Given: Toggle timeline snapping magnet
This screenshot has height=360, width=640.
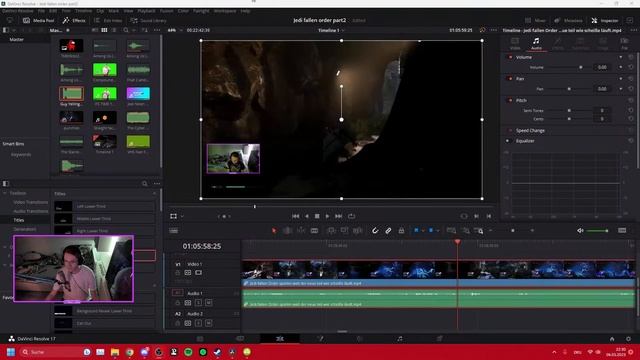Looking at the screenshot, I should pos(375,231).
